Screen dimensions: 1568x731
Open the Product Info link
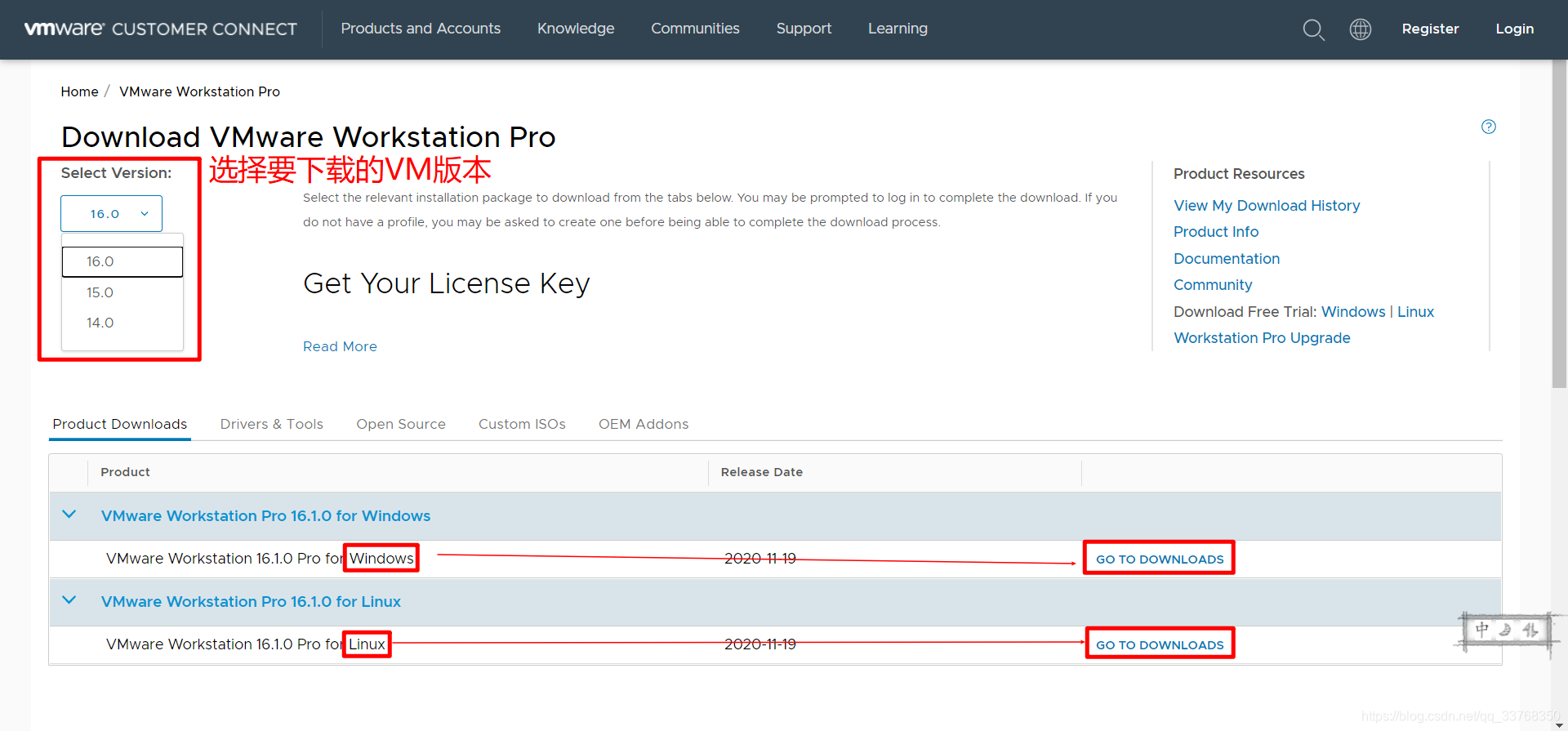[1216, 232]
